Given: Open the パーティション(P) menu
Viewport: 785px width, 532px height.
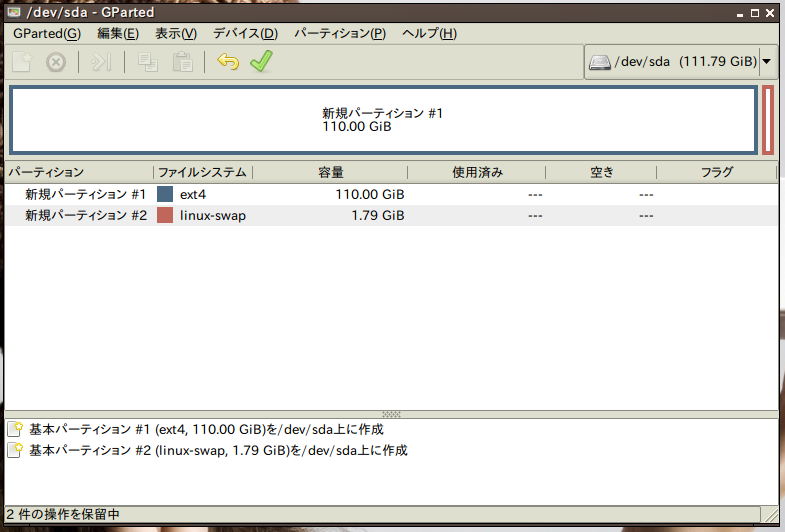Looking at the screenshot, I should [340, 34].
